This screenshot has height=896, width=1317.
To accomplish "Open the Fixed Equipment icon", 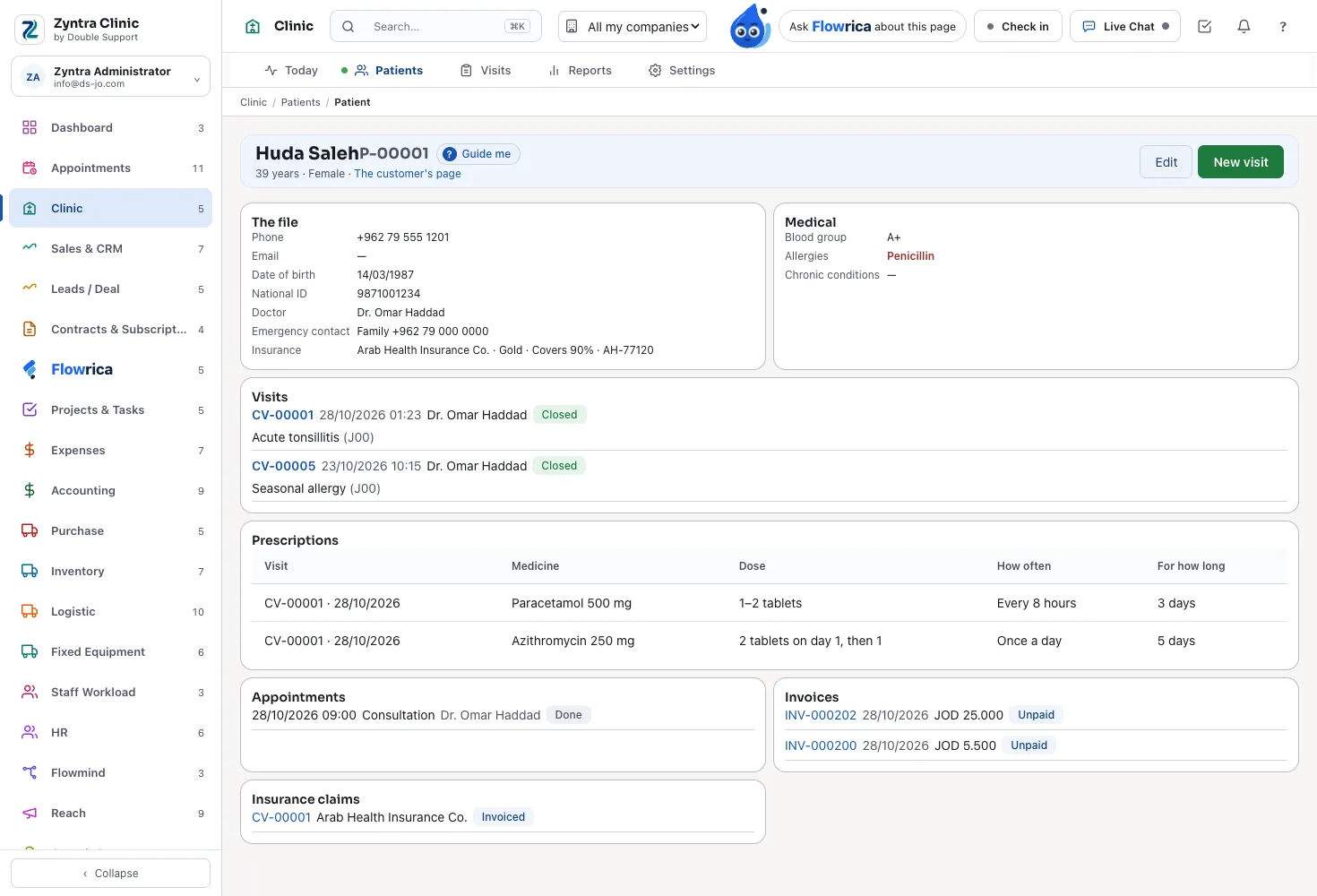I will pos(30,652).
